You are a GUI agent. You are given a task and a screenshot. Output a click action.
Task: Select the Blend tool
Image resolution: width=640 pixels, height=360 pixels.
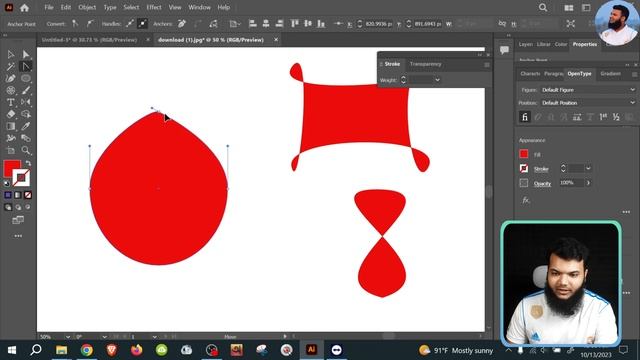coord(26,138)
